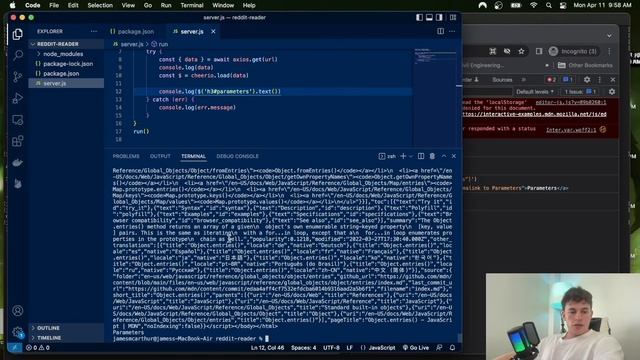This screenshot has height=360, width=640.
Task: Collapse the REDDIT-READER folder section
Action: [x=66, y=44]
